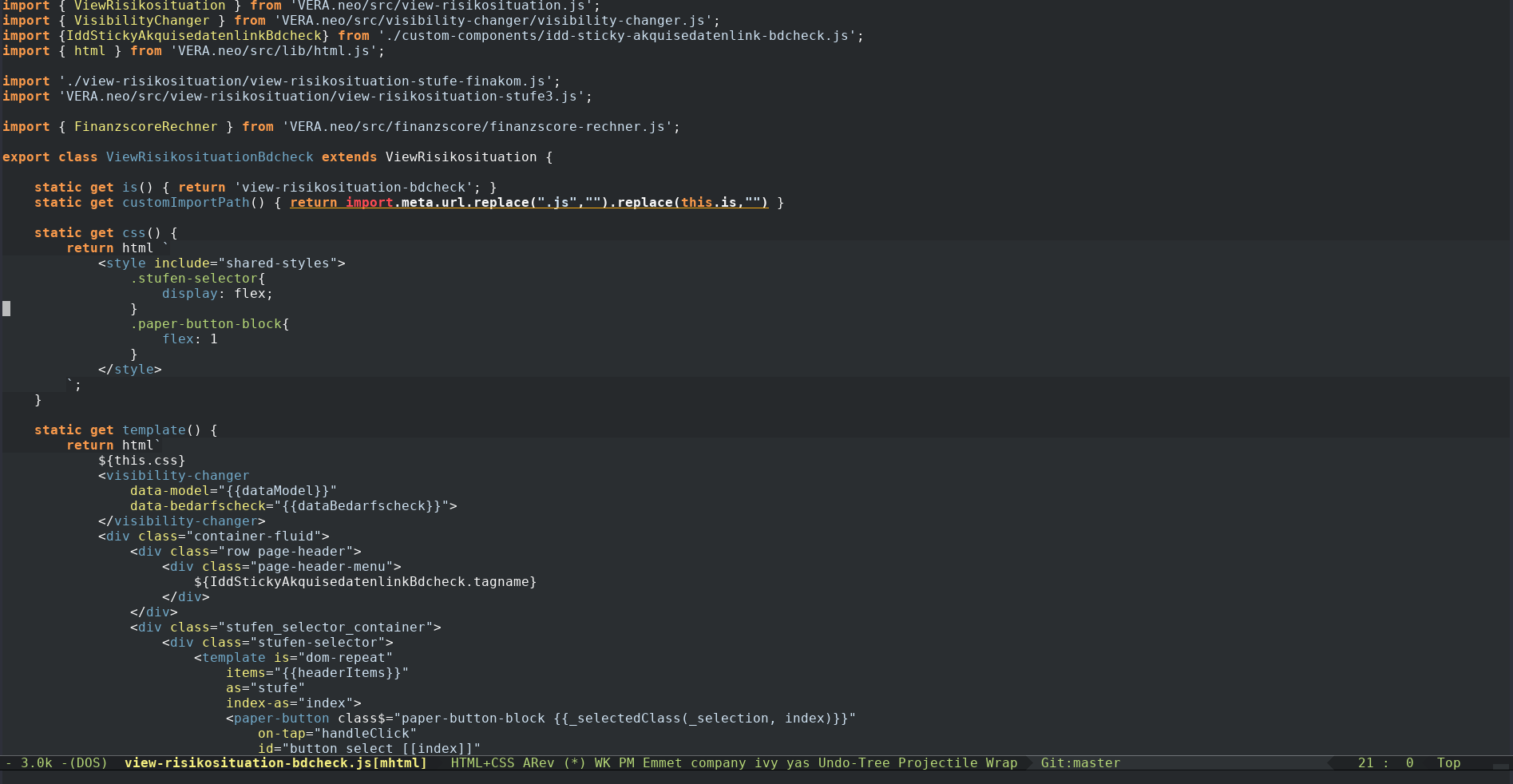Click the as="stufe" attribute line
Screen dimensions: 1513x784
coord(265,688)
